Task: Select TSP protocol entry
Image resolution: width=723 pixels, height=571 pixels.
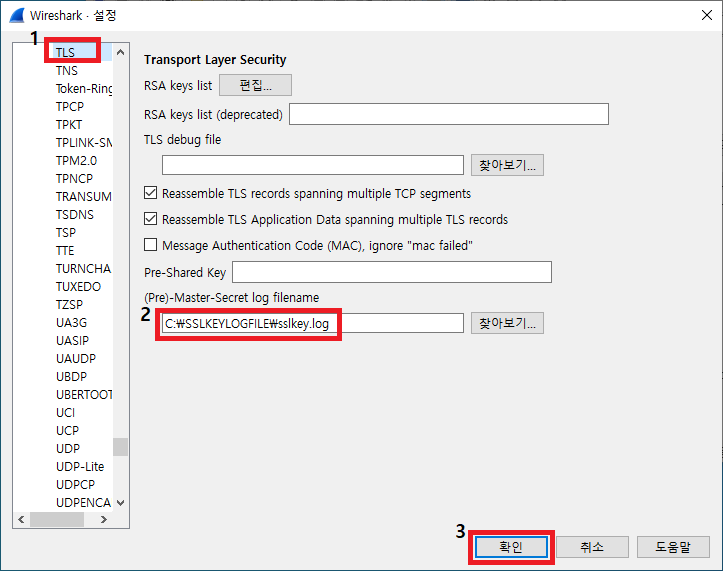Action: (x=65, y=232)
